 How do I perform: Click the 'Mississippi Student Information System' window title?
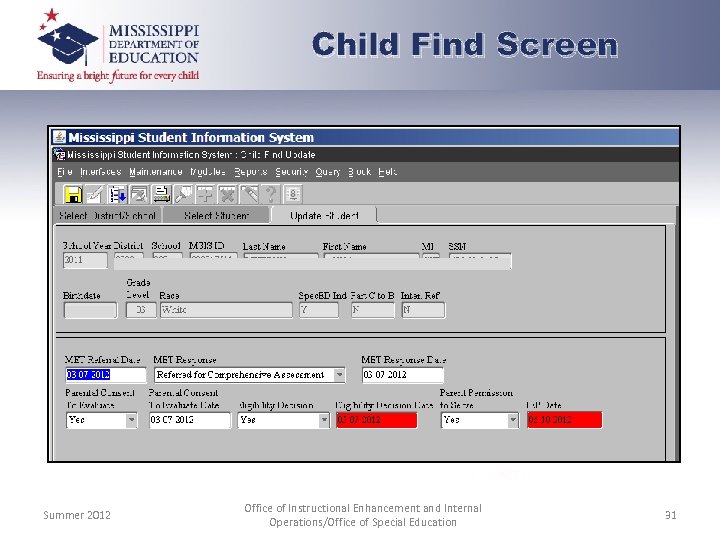[x=191, y=137]
